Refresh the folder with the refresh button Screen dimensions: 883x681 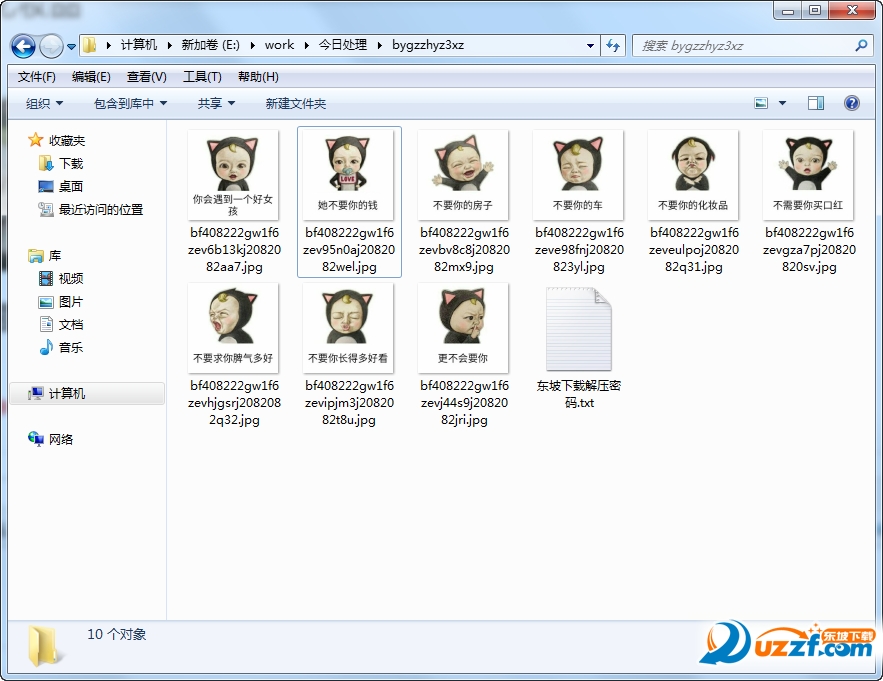pos(613,46)
